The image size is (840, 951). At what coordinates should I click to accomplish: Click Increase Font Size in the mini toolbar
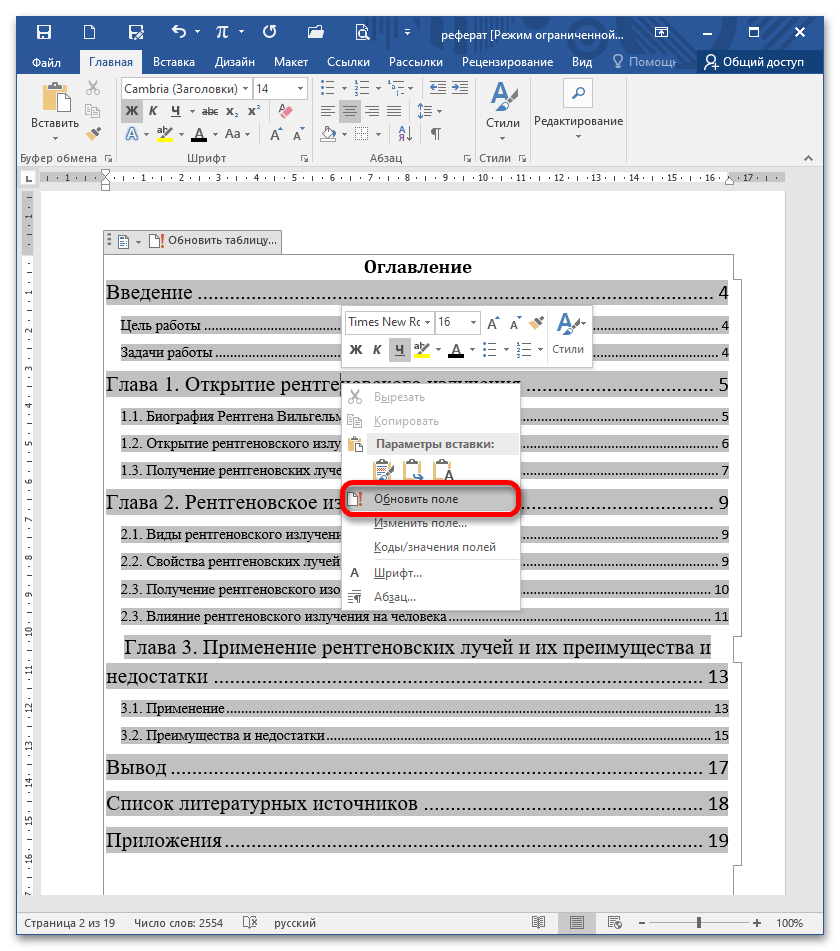coord(492,323)
